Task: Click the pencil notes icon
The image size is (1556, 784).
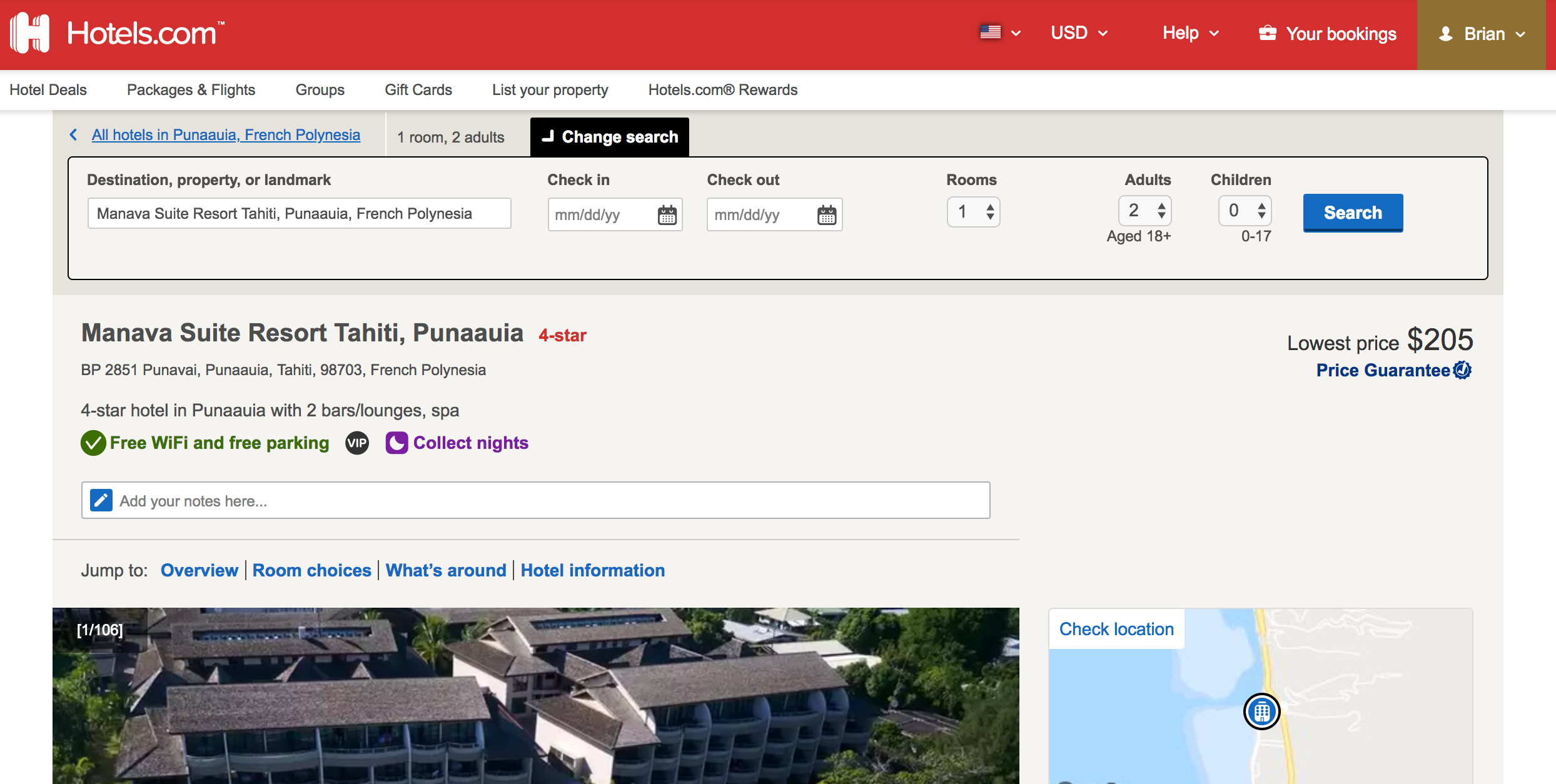Action: click(101, 500)
